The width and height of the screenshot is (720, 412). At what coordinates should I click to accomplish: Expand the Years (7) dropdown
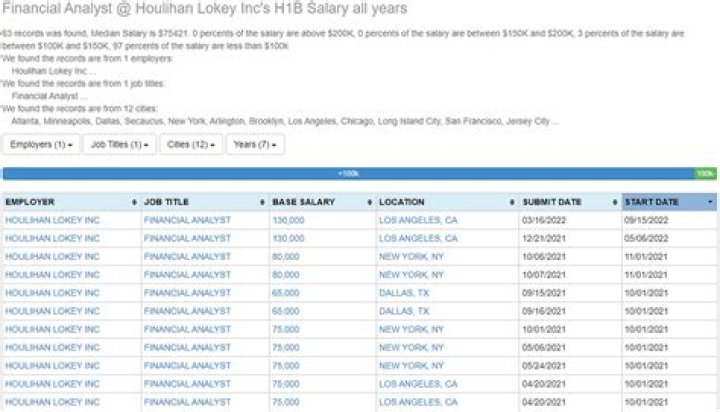pos(255,144)
